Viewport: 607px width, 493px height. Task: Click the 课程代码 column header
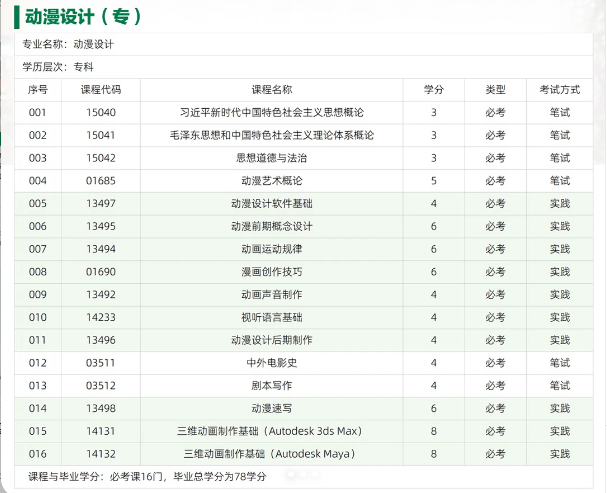pyautogui.click(x=101, y=90)
